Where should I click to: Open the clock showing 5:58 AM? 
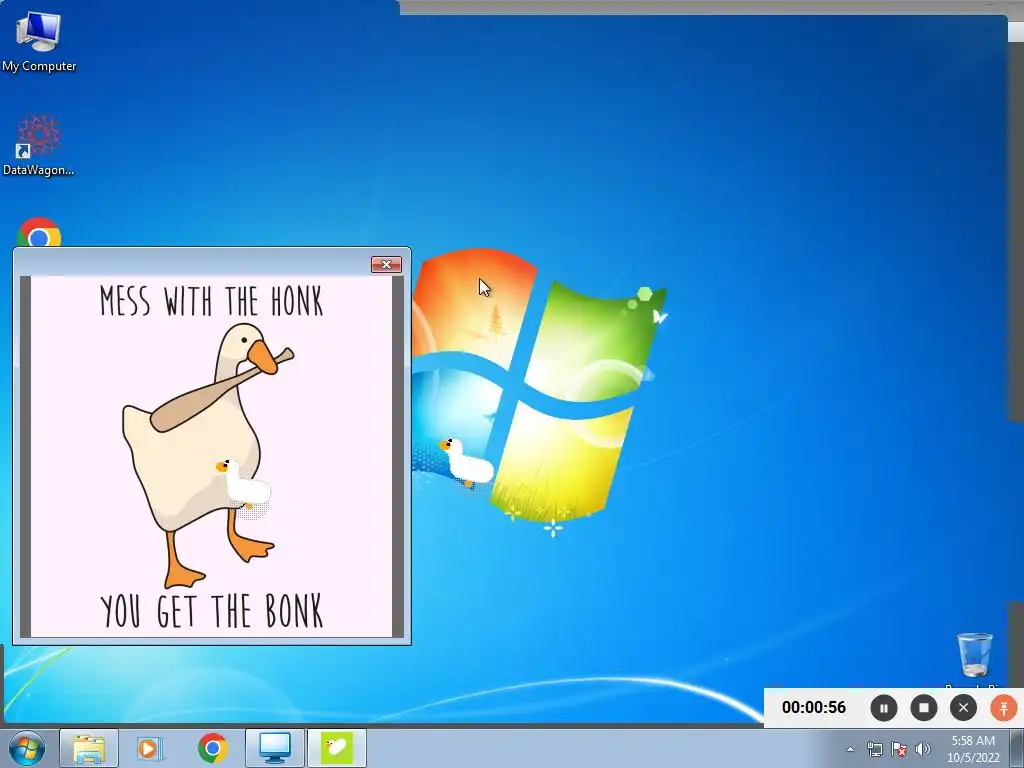pyautogui.click(x=973, y=749)
